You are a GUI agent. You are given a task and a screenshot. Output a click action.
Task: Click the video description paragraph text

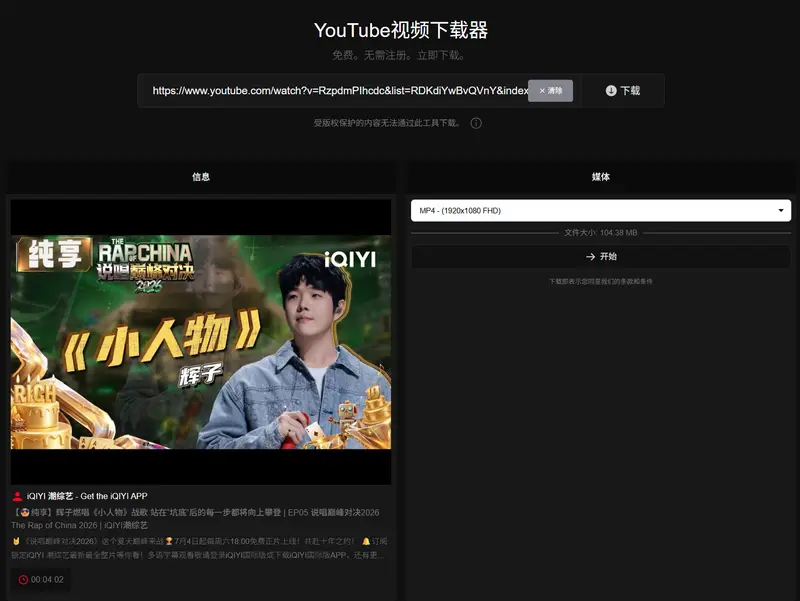[199, 548]
